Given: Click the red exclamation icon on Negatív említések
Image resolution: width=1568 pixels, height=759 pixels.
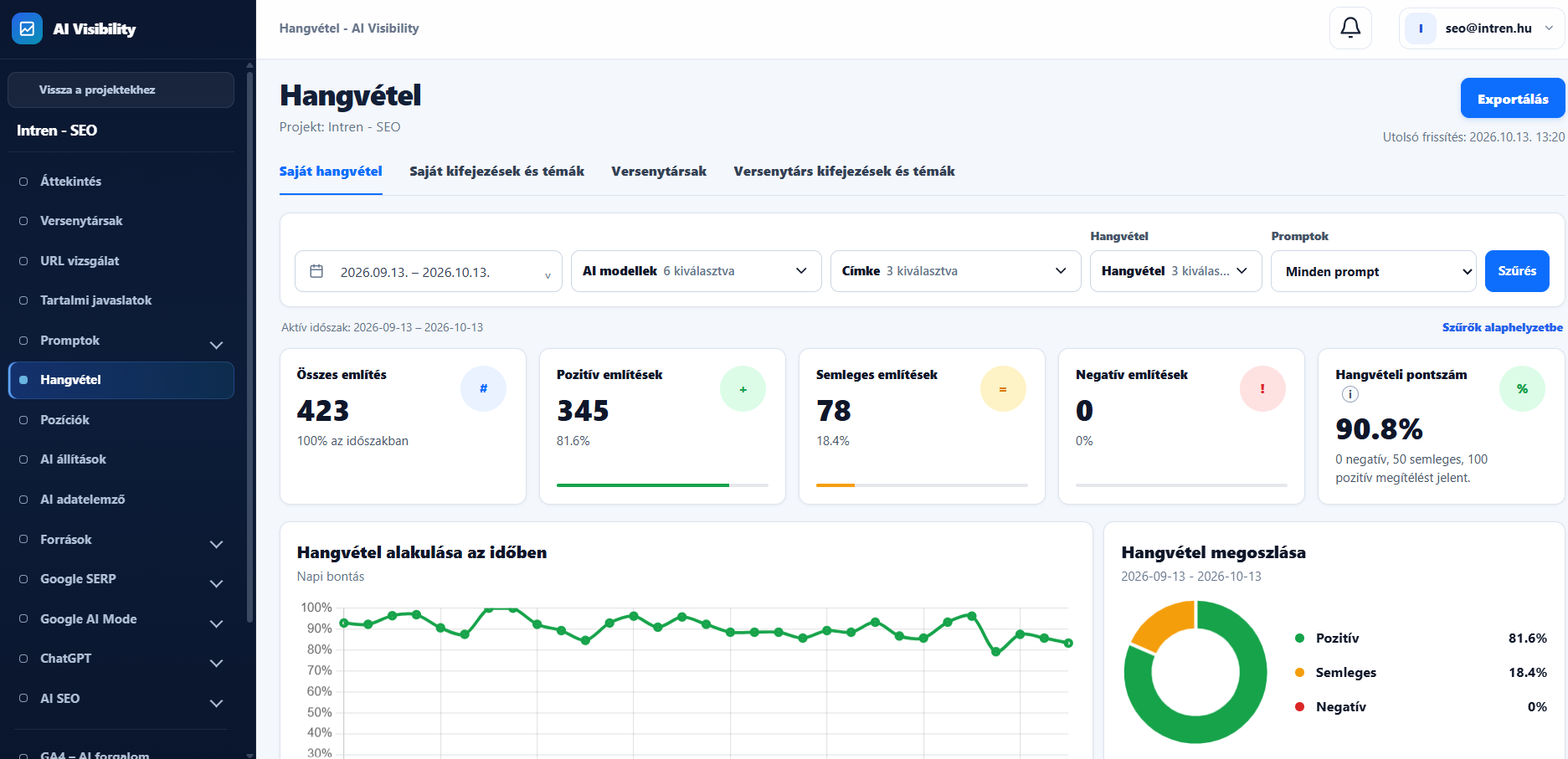Looking at the screenshot, I should [x=1262, y=388].
